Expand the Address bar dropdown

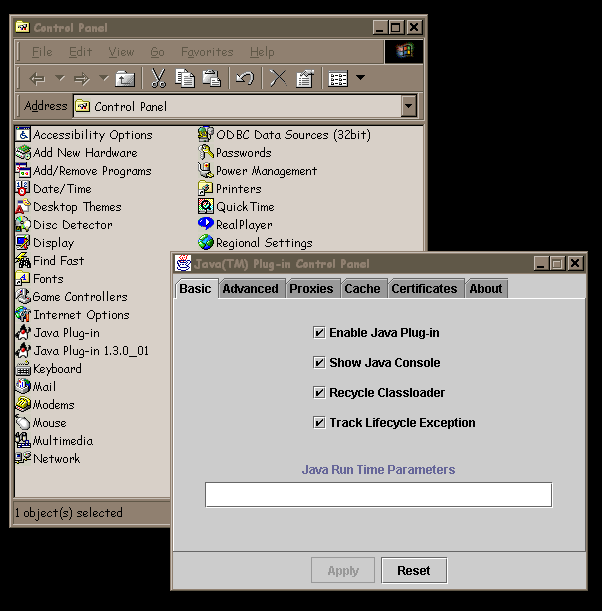(409, 106)
